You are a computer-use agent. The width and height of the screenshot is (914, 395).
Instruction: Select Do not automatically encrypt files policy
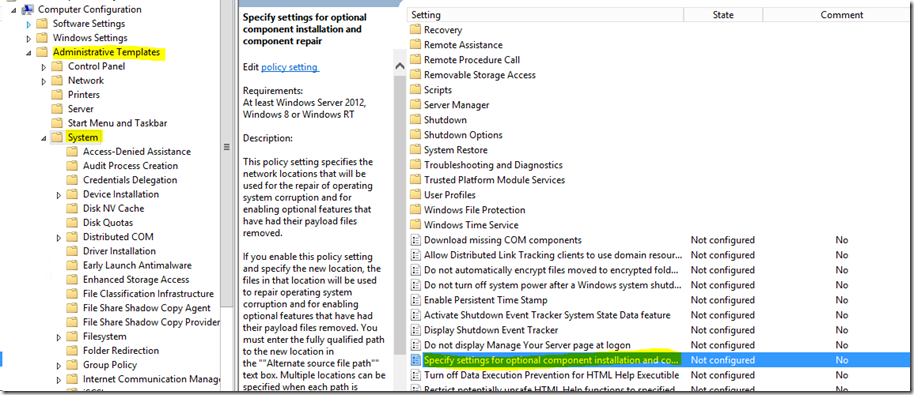551,270
